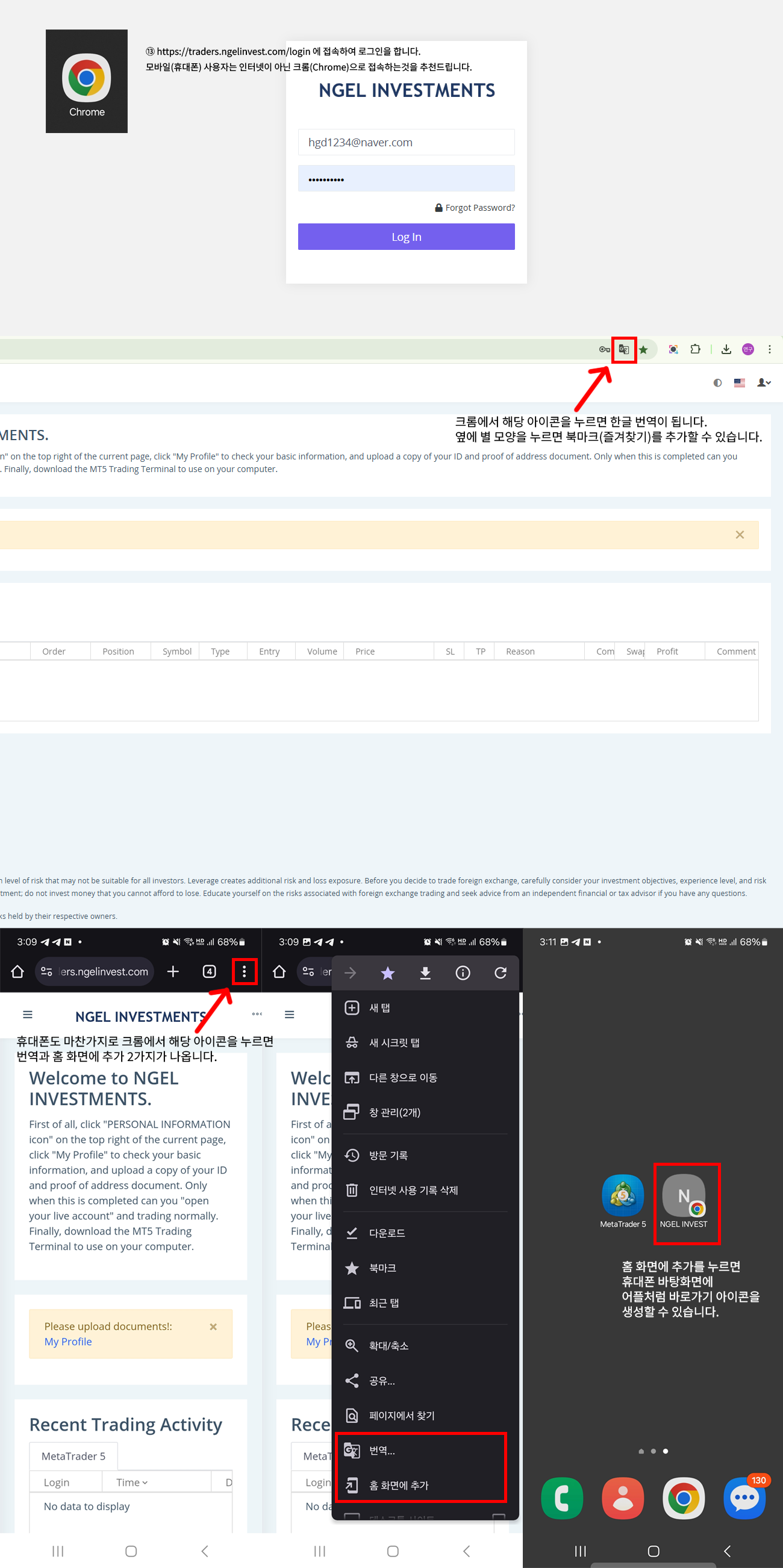Tap the reload icon in Chrome menu
Screen dimensions: 783x1568
[501, 972]
